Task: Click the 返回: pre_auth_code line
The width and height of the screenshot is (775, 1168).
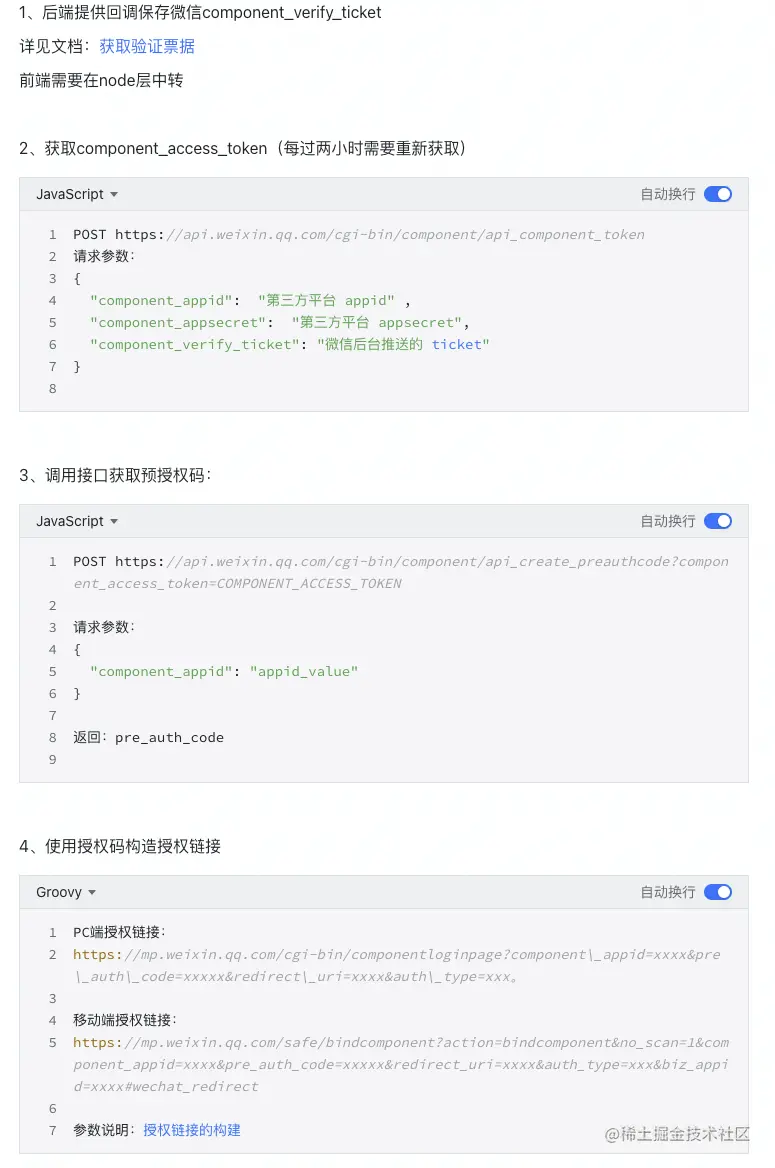Action: coord(148,737)
